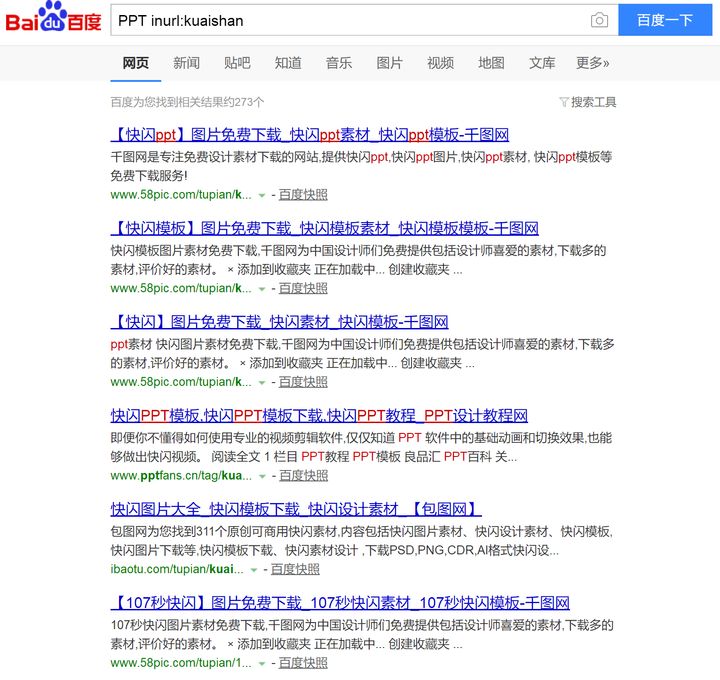Open 【107秒快闪】图片免费下载 result title

click(x=340, y=603)
